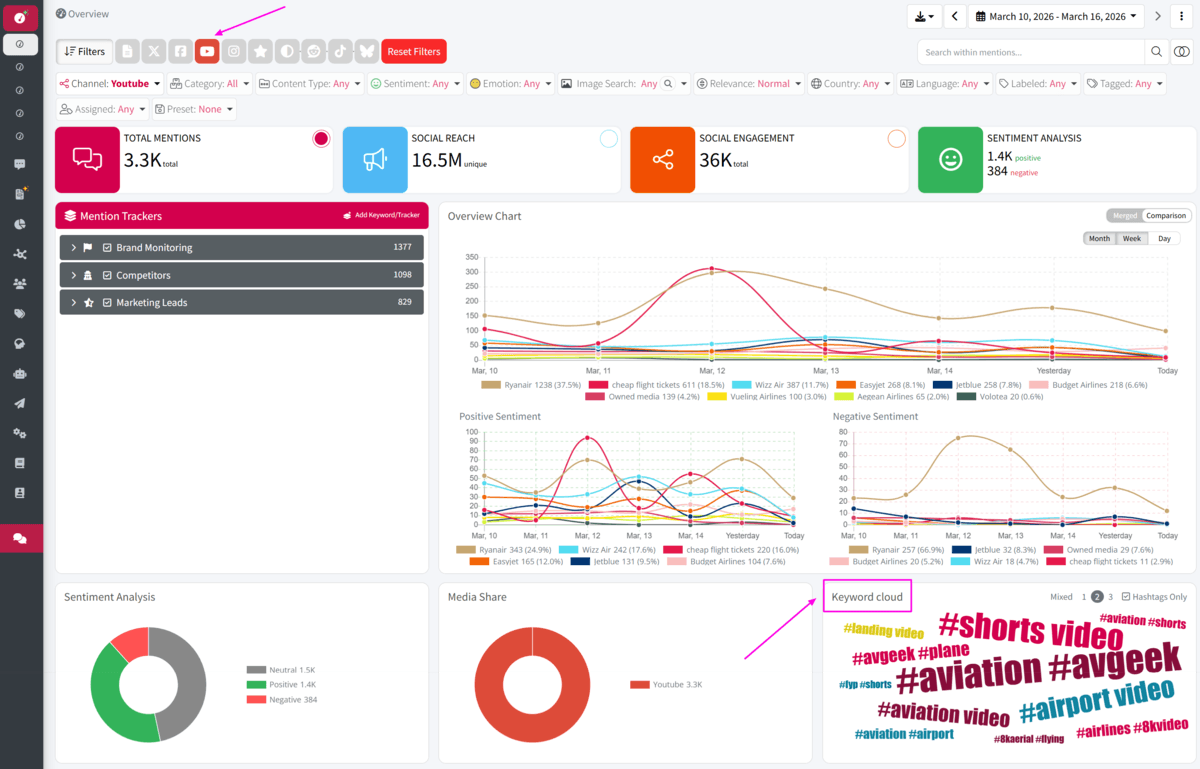
Task: Filter by reviews star icon
Action: 260,51
